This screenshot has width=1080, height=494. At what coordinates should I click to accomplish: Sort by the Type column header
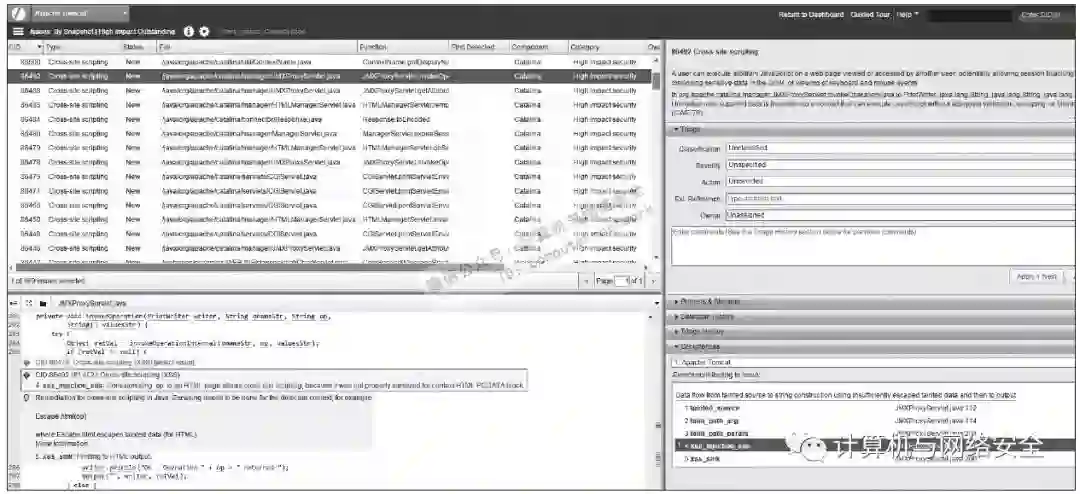coord(81,47)
